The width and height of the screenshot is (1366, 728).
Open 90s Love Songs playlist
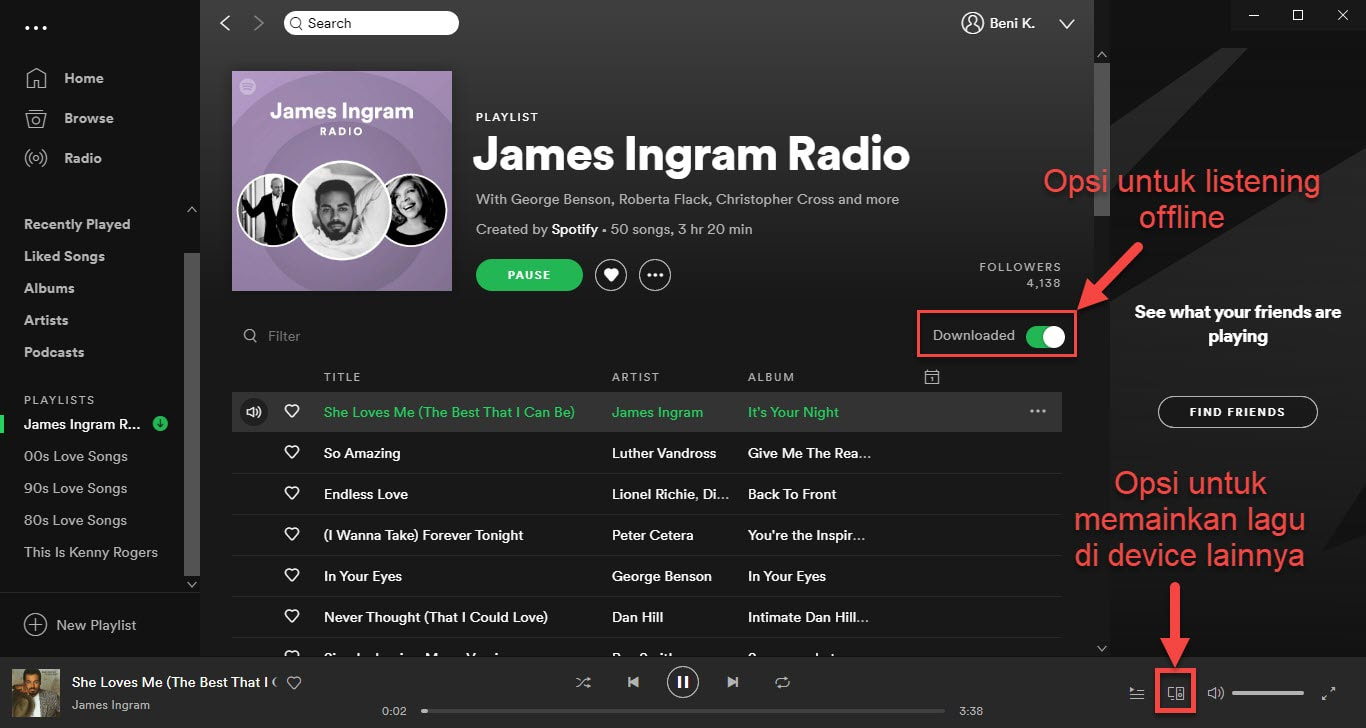[76, 488]
